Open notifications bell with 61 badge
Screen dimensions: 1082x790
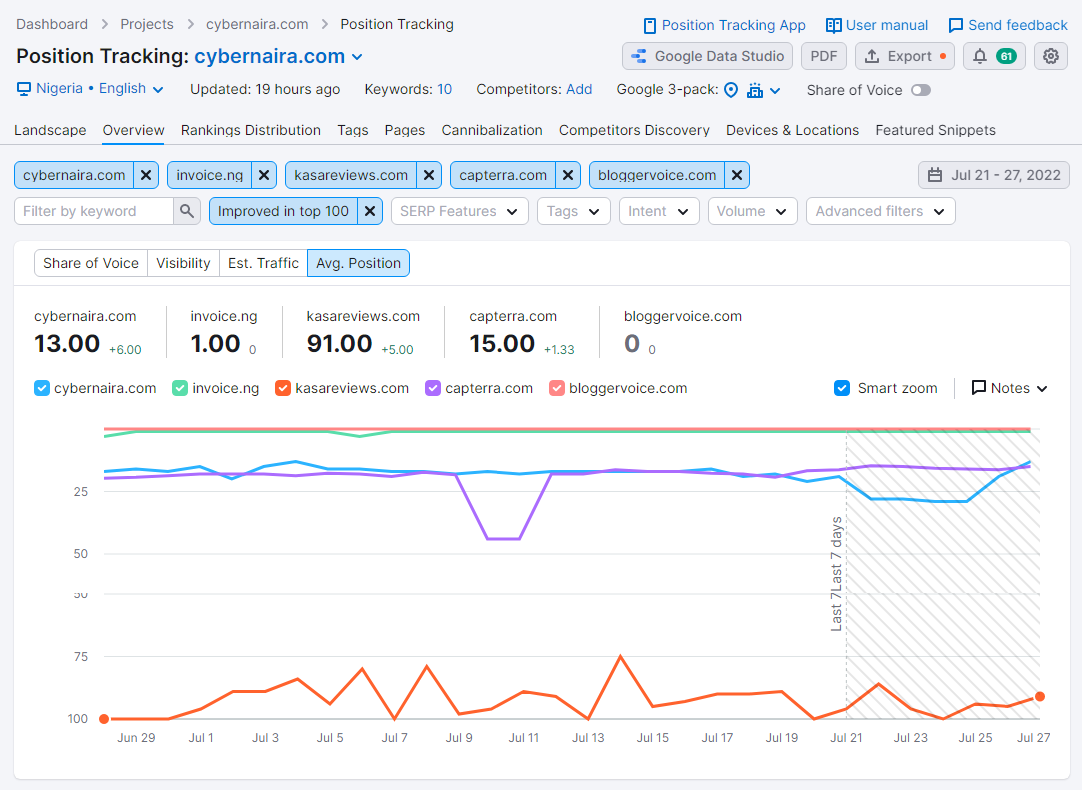click(994, 56)
